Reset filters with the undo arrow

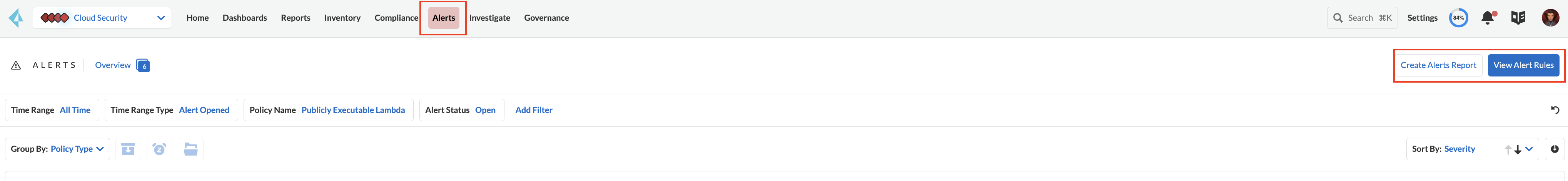pos(1555,110)
